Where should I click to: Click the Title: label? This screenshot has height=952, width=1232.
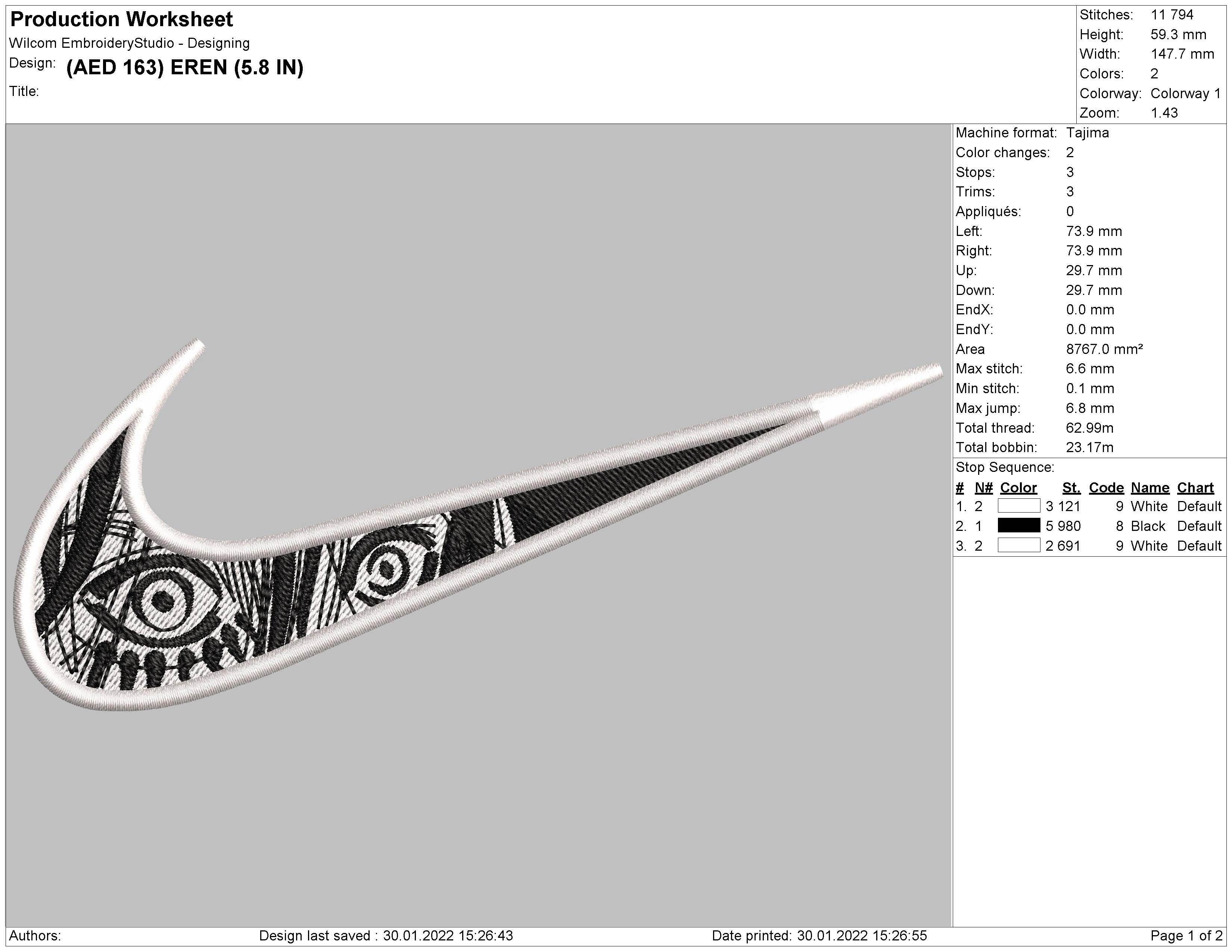[x=24, y=91]
